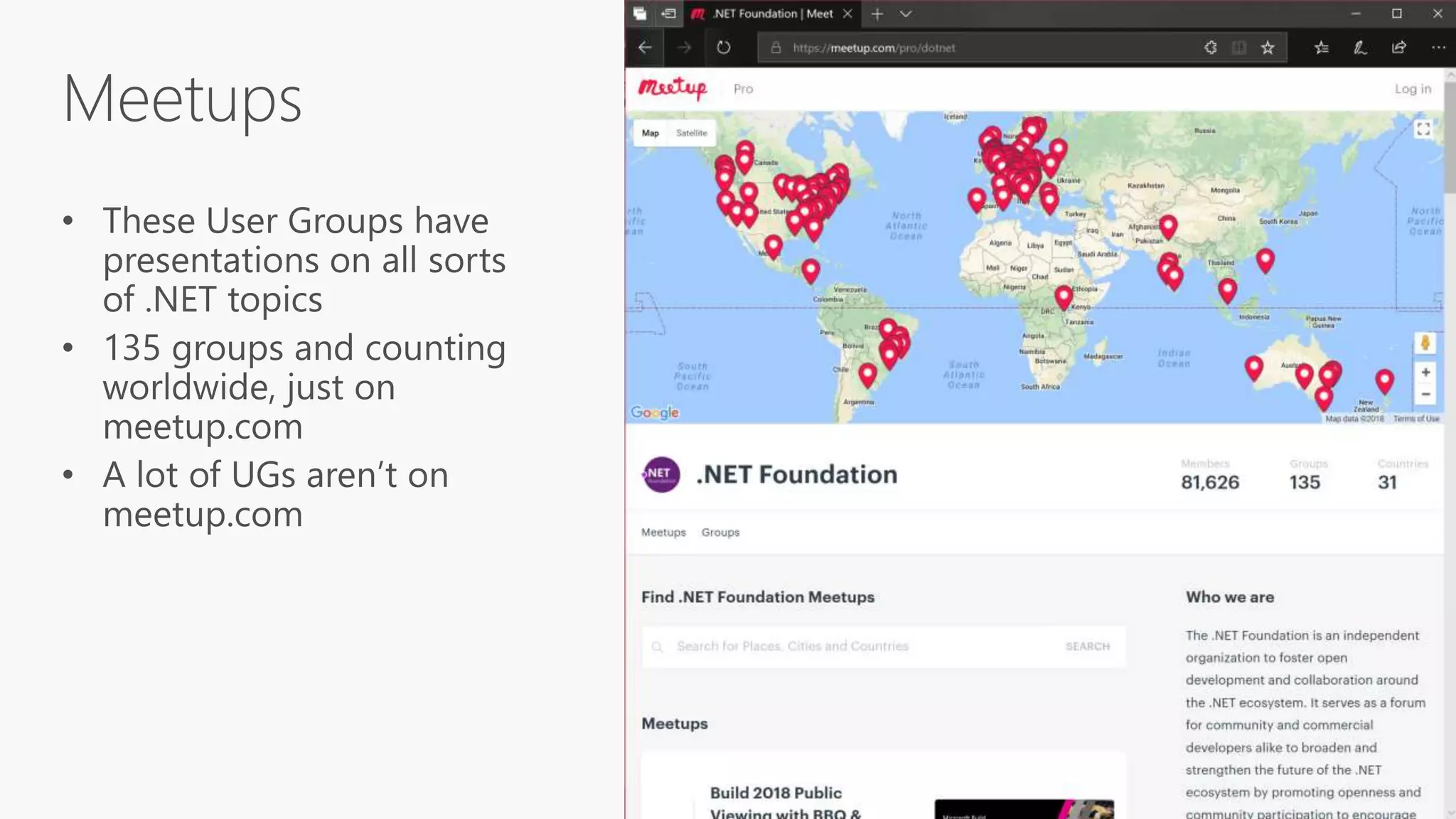Zoom out on the map
Viewport: 1456px width, 819px height.
1425,395
